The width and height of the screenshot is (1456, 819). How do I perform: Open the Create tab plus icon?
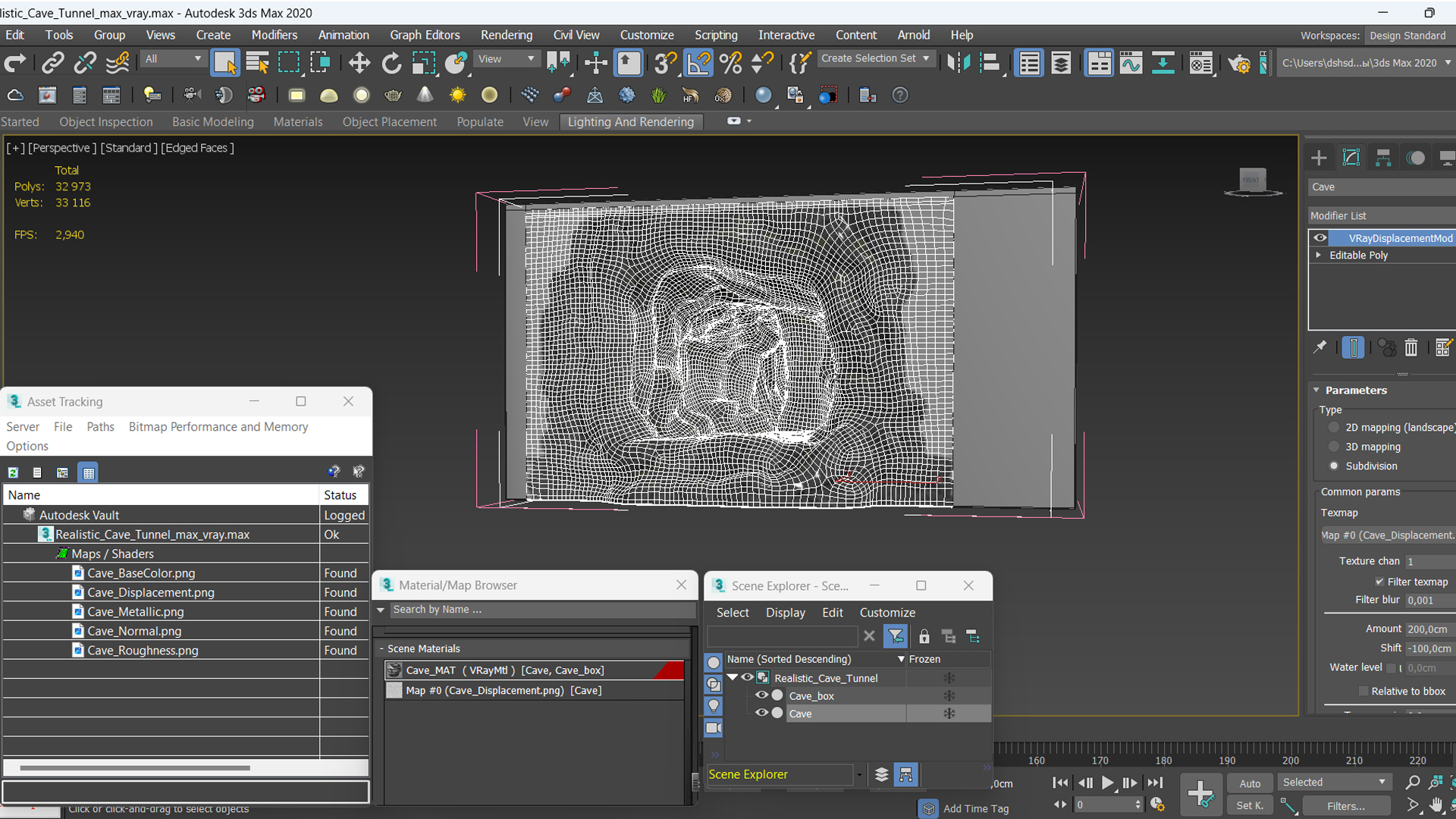tap(1319, 157)
